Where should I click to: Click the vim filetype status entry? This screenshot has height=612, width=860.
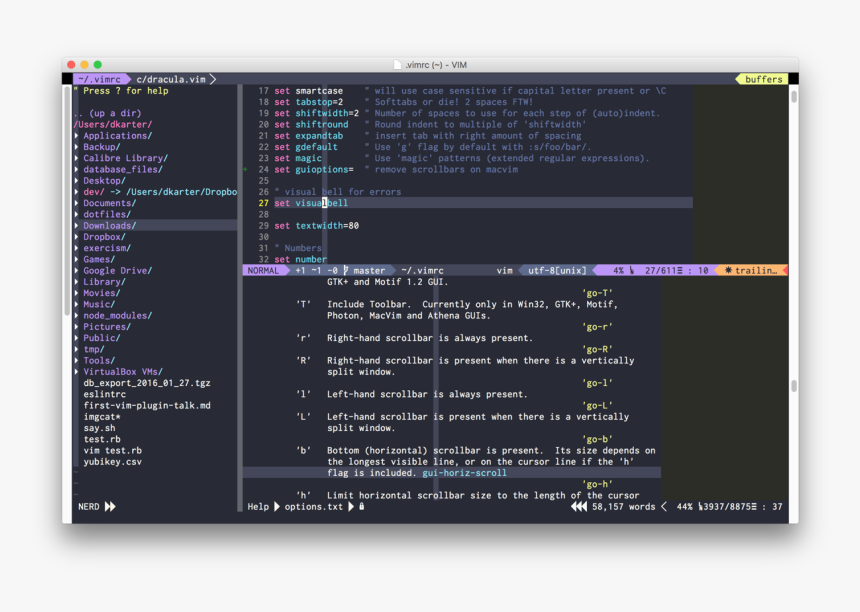click(505, 270)
